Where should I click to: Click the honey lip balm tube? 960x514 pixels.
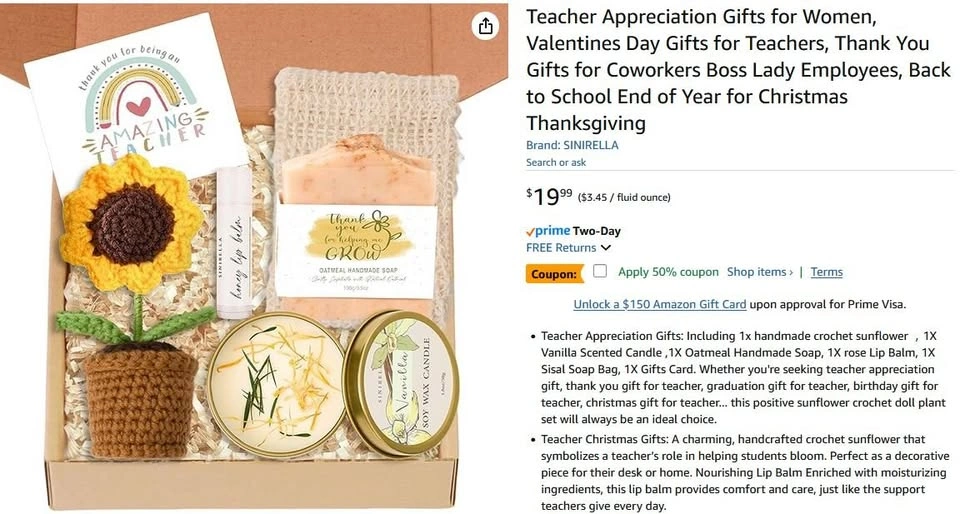click(x=234, y=242)
